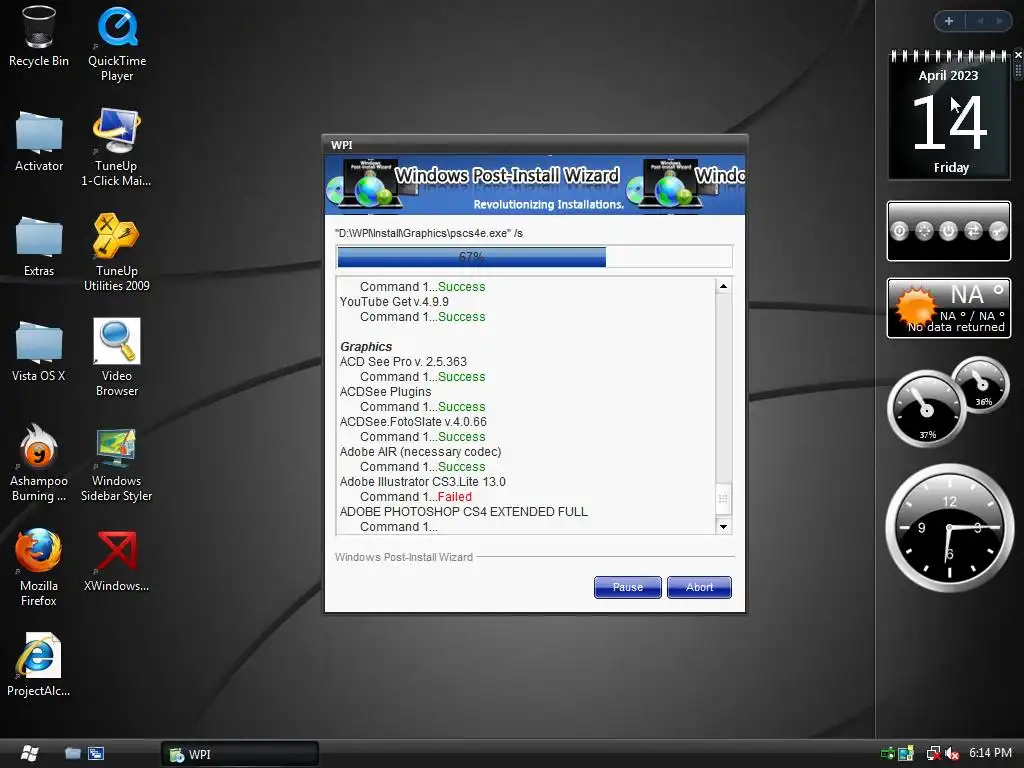Click the switch windows quick launch icon

coord(96,754)
